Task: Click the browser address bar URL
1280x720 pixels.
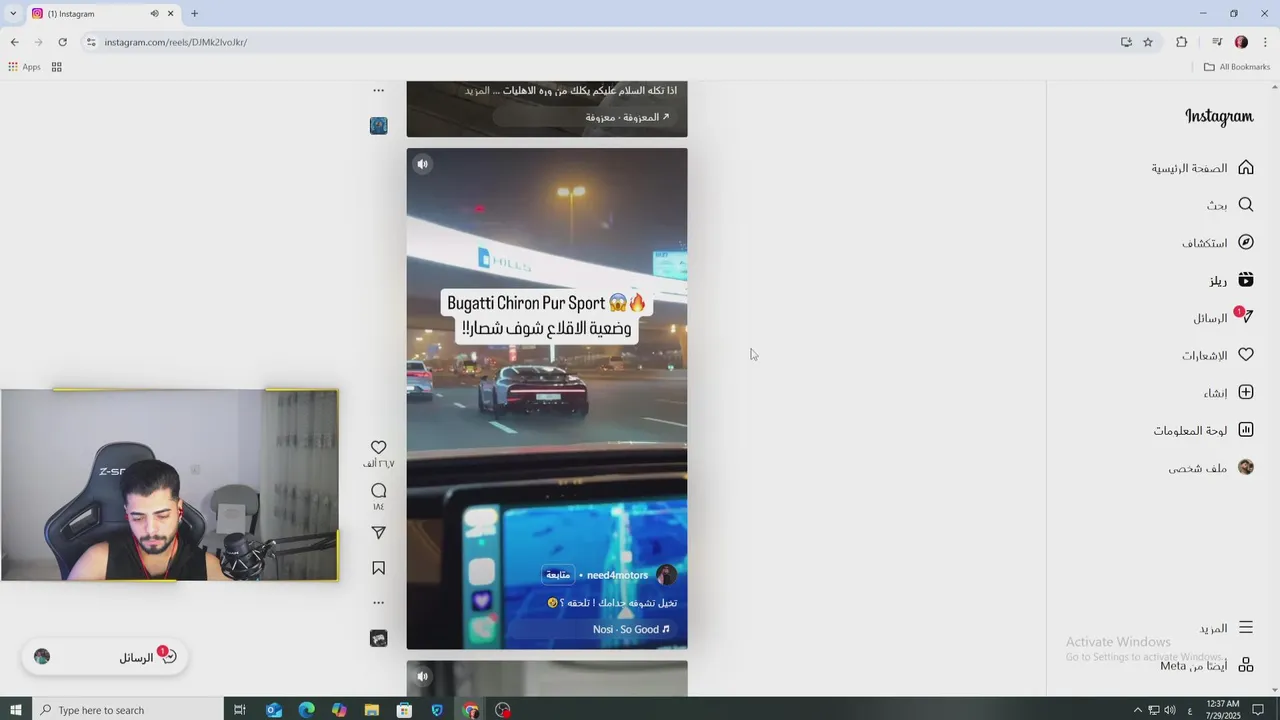Action: [x=176, y=42]
